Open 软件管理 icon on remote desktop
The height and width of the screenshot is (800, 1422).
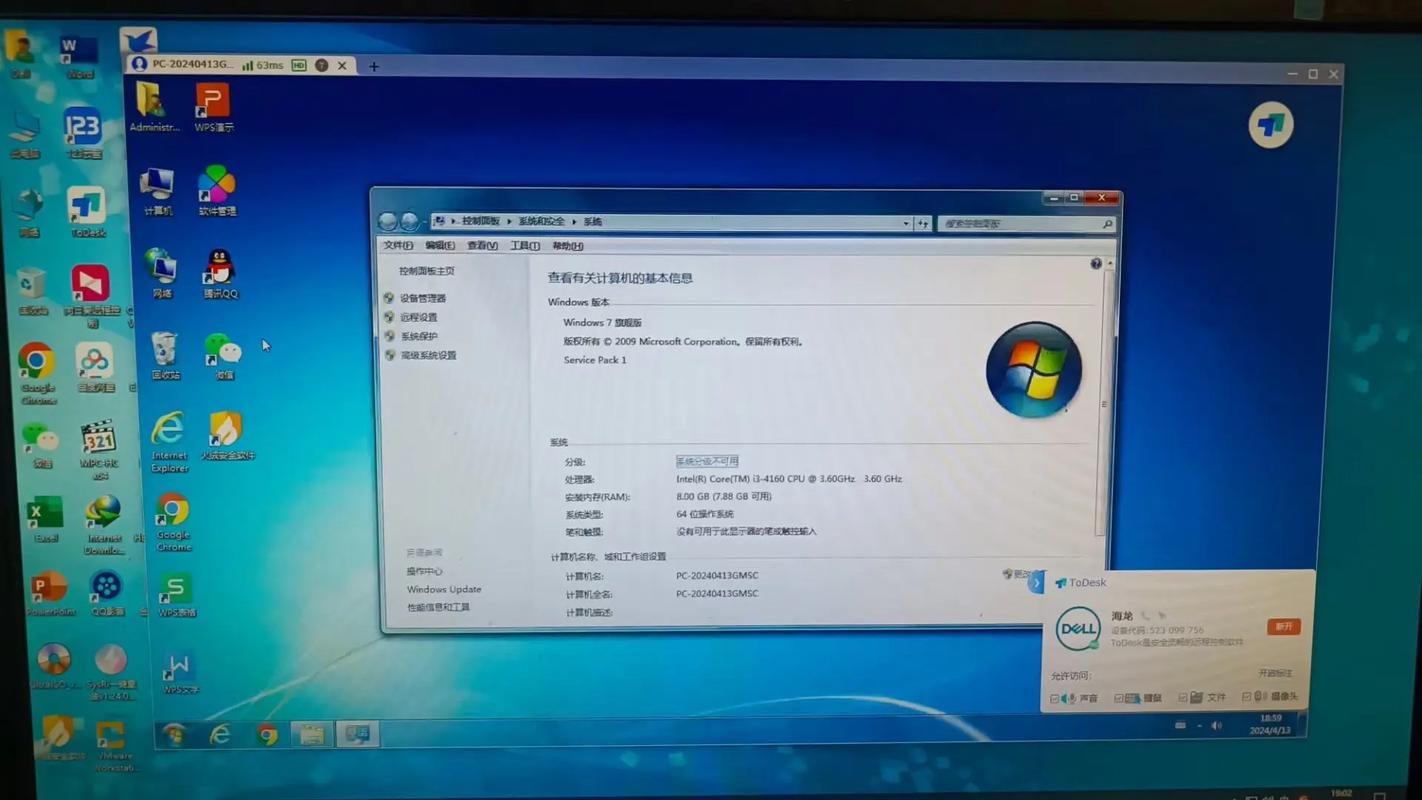coord(216,191)
